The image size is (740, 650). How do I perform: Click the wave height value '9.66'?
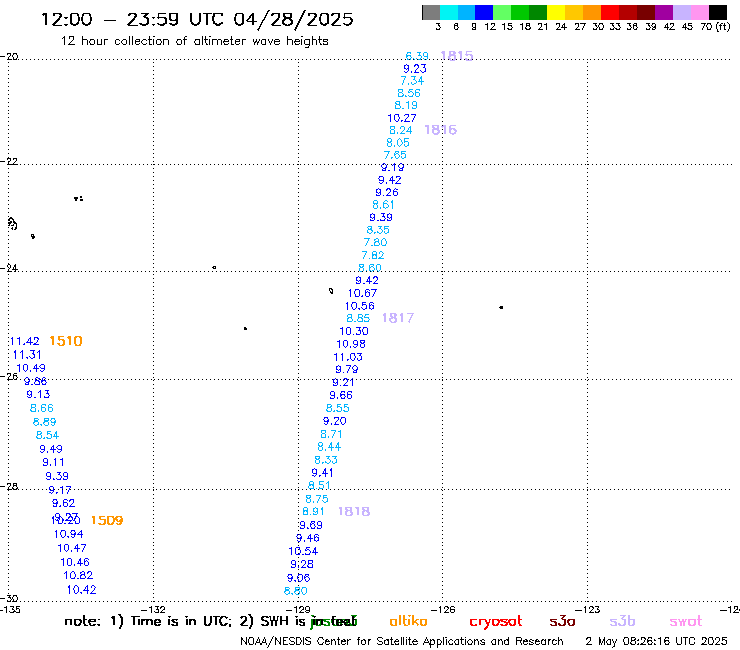click(341, 395)
